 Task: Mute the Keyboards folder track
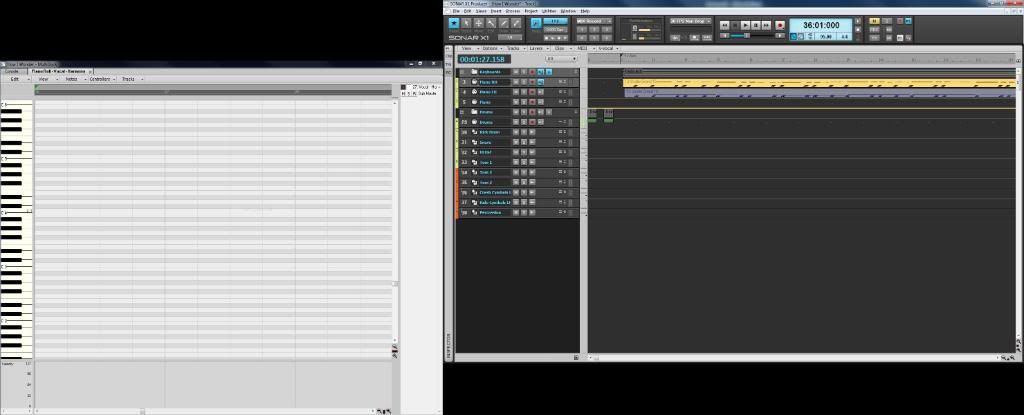coord(516,72)
